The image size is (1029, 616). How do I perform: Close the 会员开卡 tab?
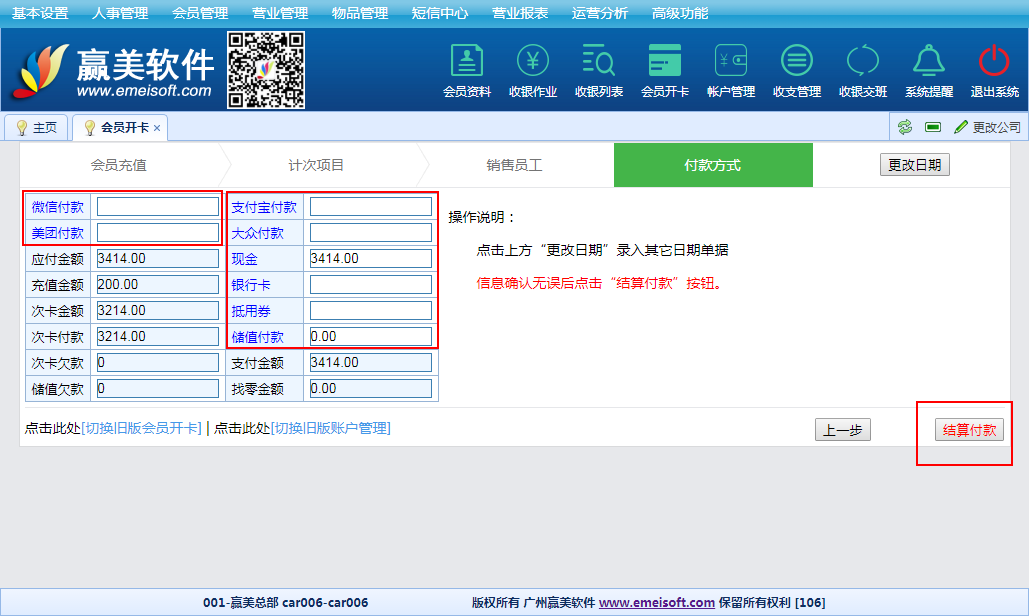coord(157,128)
